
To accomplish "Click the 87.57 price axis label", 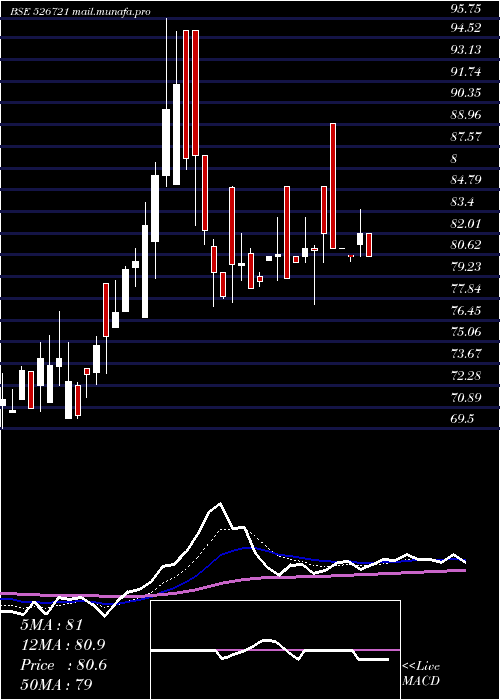I will (x=466, y=137).
